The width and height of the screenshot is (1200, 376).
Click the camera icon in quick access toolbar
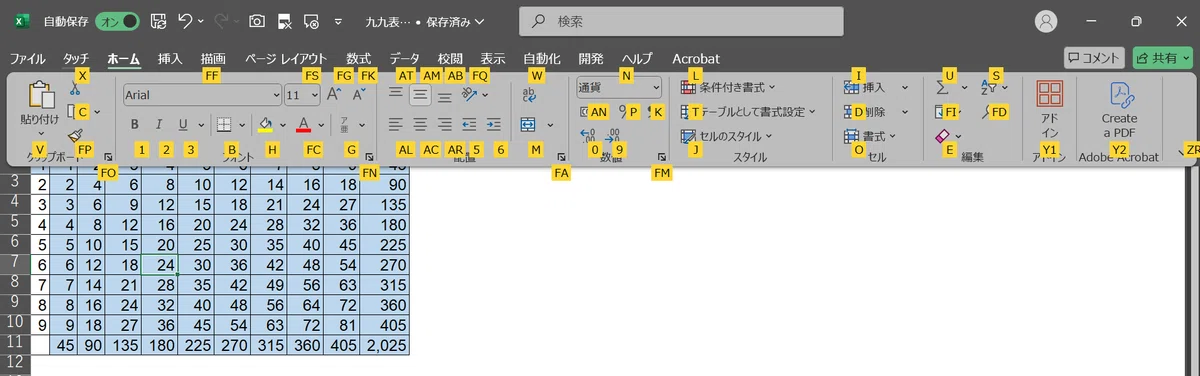coord(257,20)
